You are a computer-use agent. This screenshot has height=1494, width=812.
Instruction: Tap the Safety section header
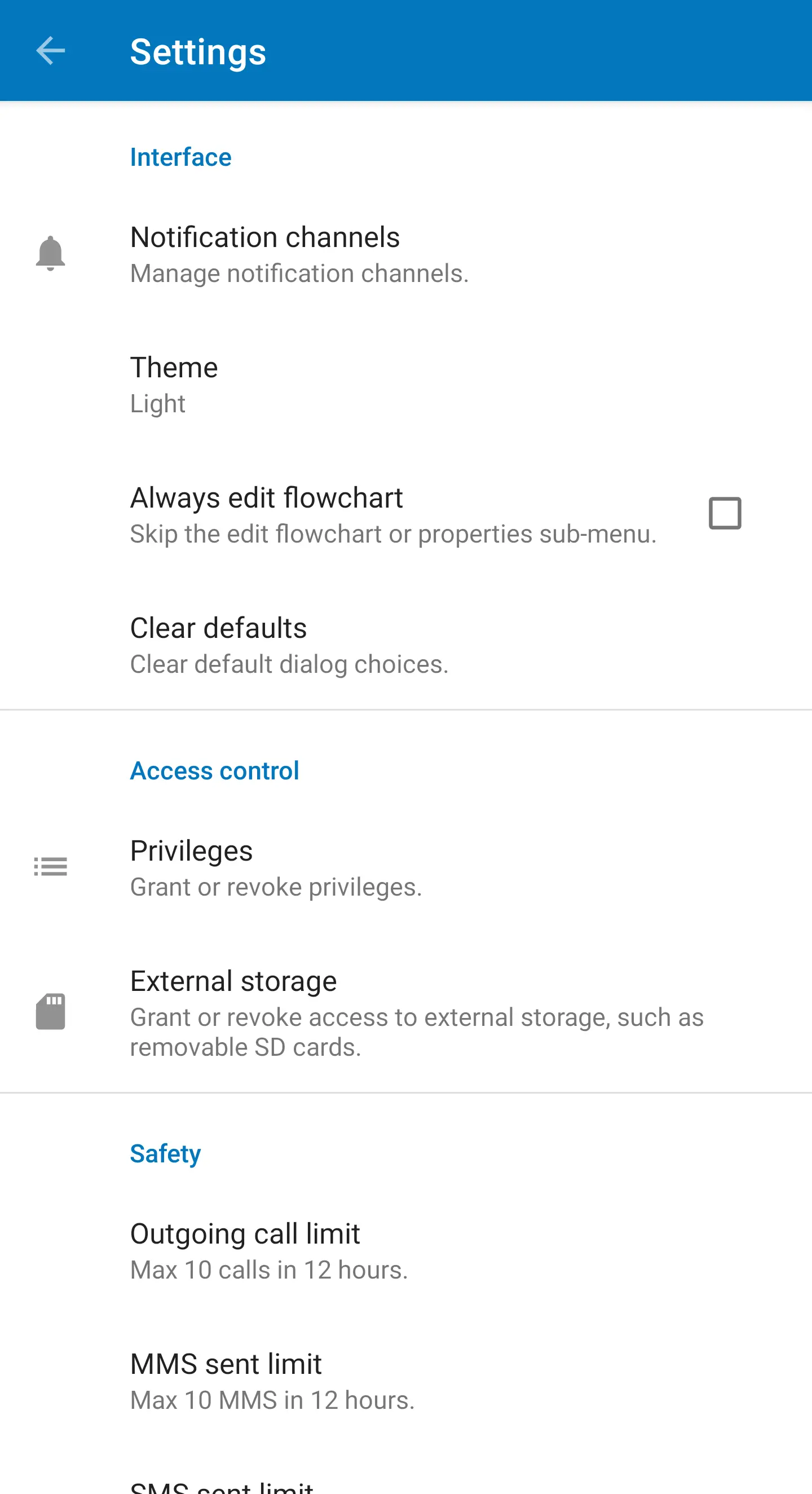point(165,1154)
